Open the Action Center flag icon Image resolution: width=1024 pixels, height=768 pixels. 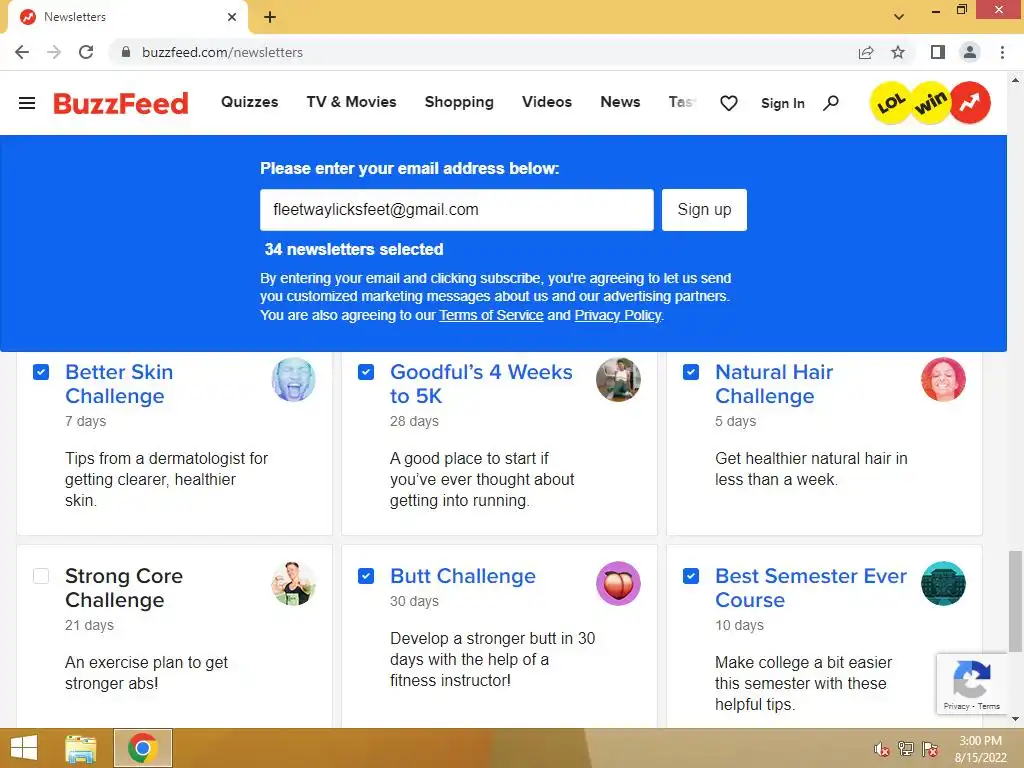click(x=930, y=749)
